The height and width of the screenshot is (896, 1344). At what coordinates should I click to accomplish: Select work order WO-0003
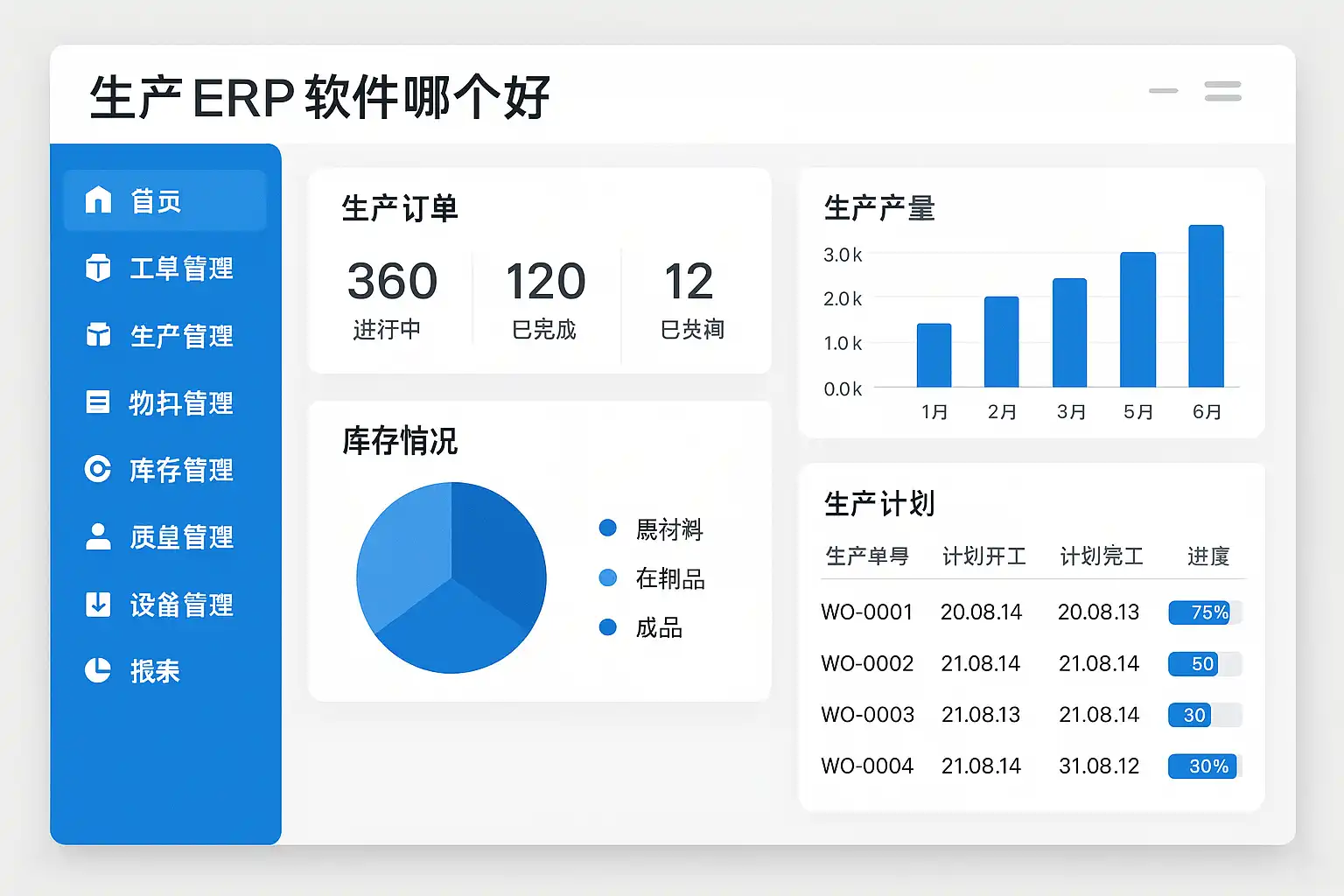(x=867, y=715)
